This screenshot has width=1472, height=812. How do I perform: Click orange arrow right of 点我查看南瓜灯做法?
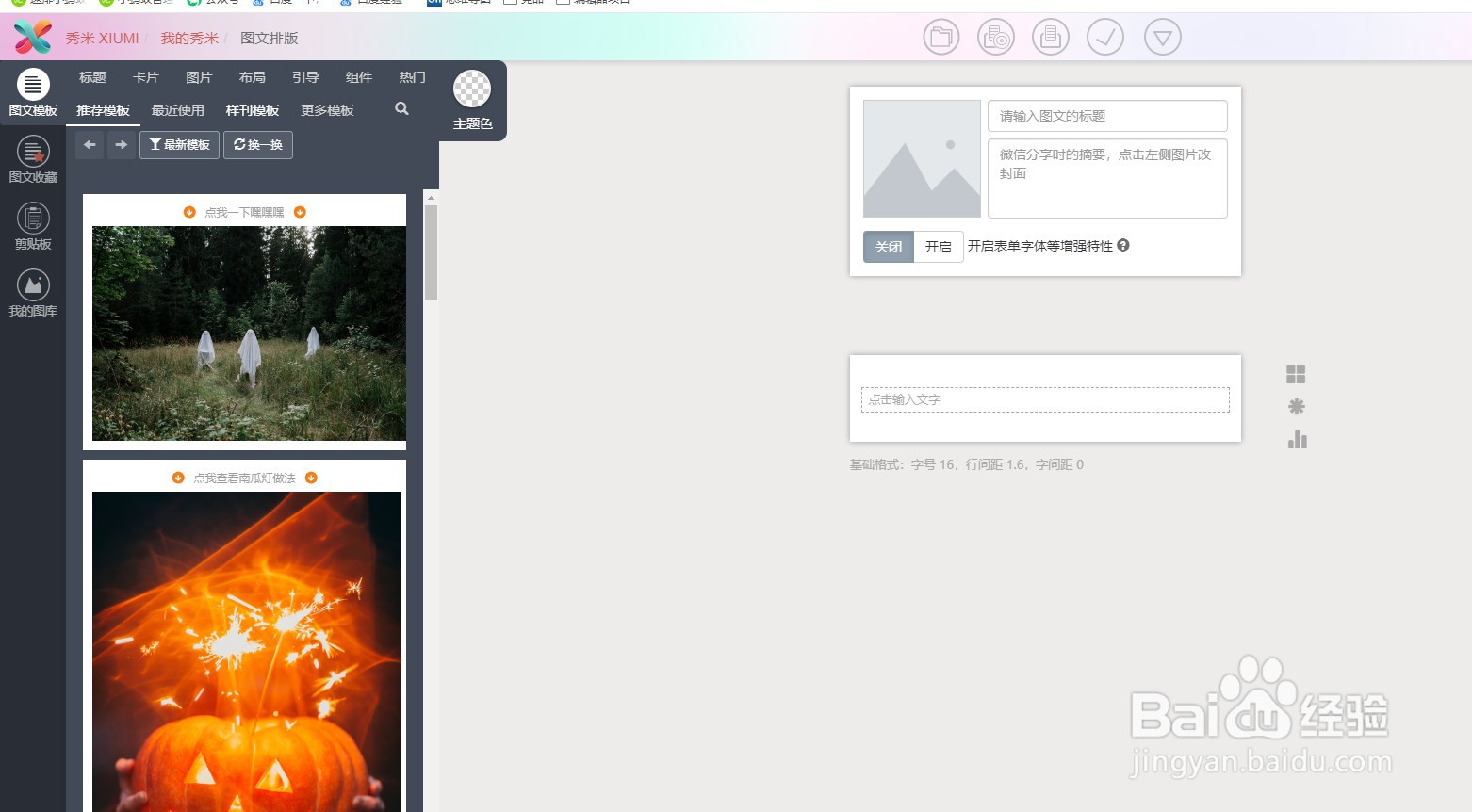(x=311, y=478)
